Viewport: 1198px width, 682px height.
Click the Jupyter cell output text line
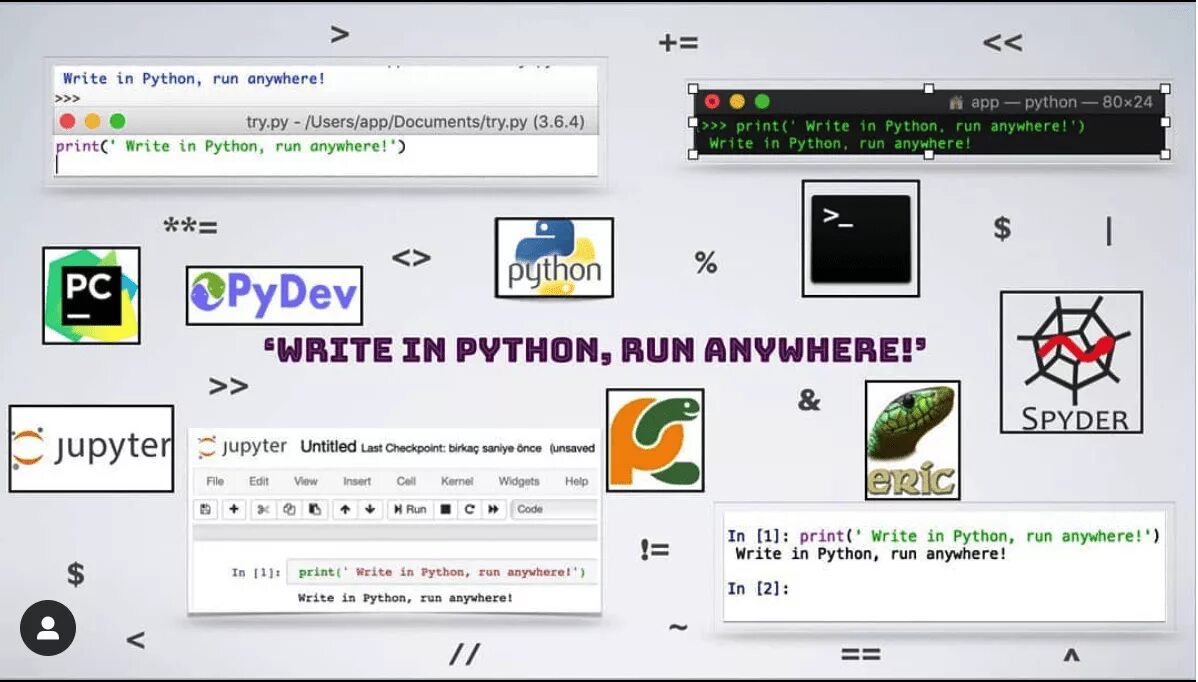coord(405,598)
